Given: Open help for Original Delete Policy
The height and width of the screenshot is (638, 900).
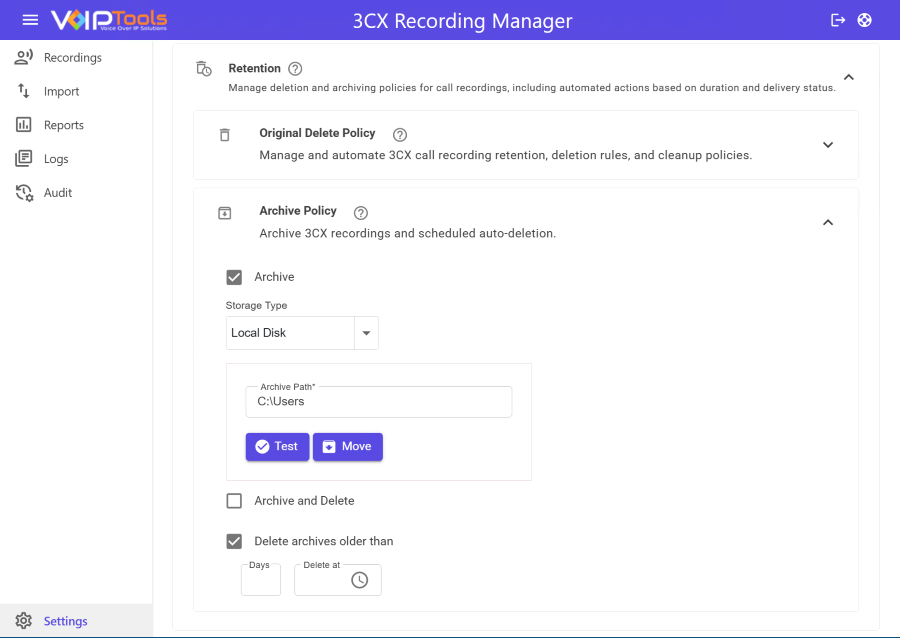Looking at the screenshot, I should pyautogui.click(x=400, y=134).
